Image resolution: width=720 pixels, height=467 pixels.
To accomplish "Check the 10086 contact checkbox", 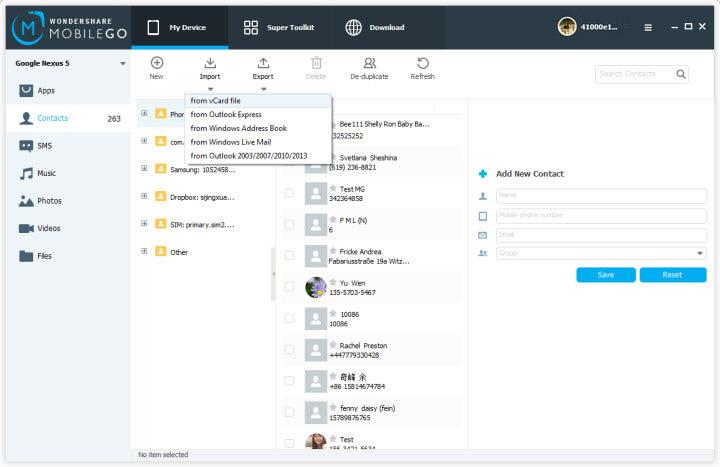I will [289, 318].
